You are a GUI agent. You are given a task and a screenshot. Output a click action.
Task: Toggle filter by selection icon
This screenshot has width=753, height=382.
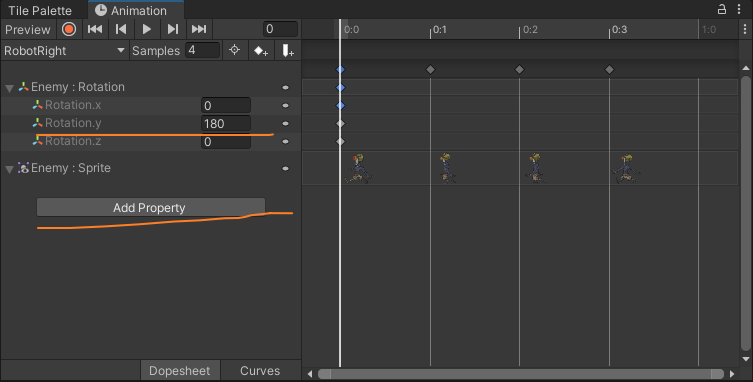234,50
